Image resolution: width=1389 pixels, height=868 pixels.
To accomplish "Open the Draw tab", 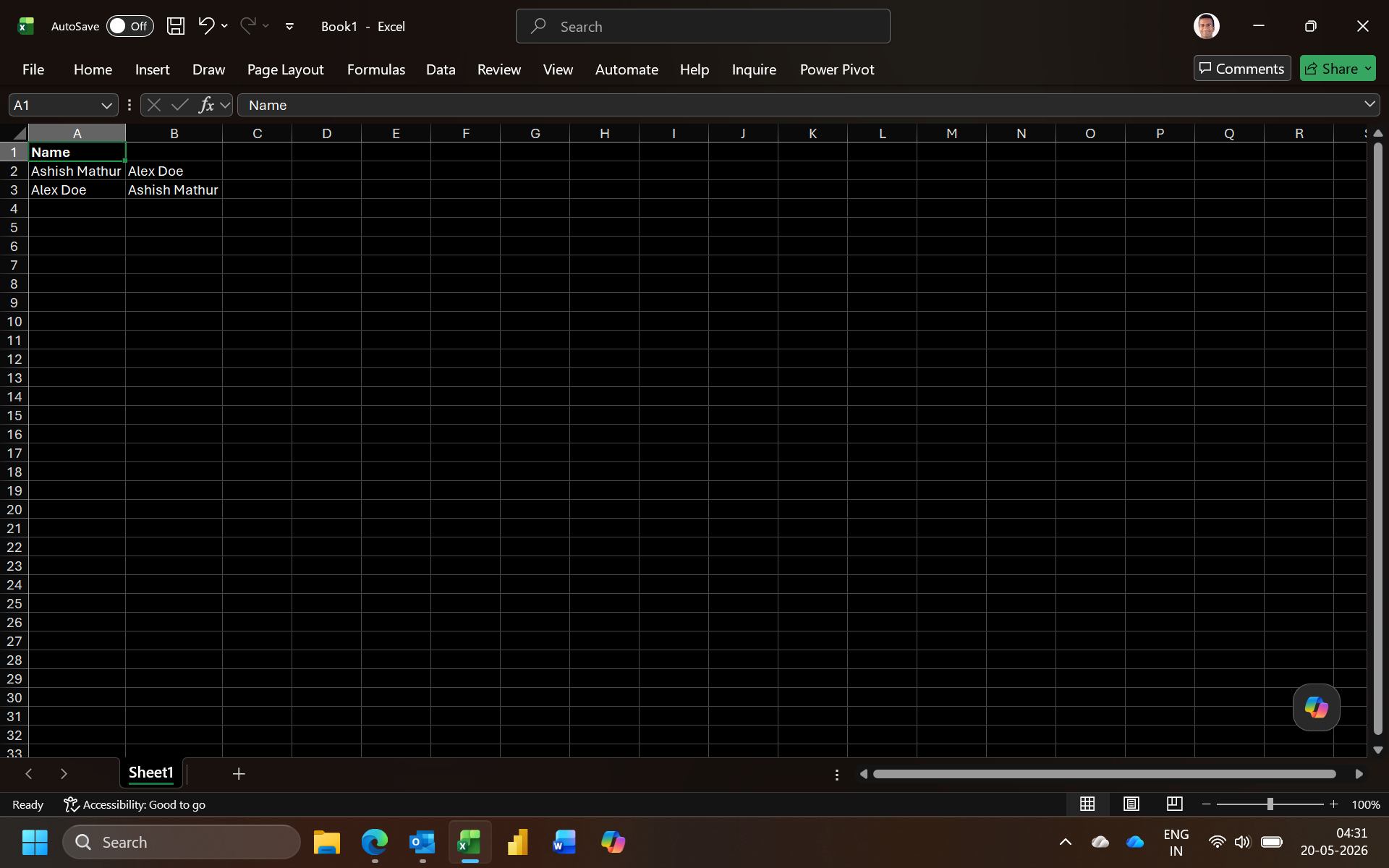I will click(208, 69).
